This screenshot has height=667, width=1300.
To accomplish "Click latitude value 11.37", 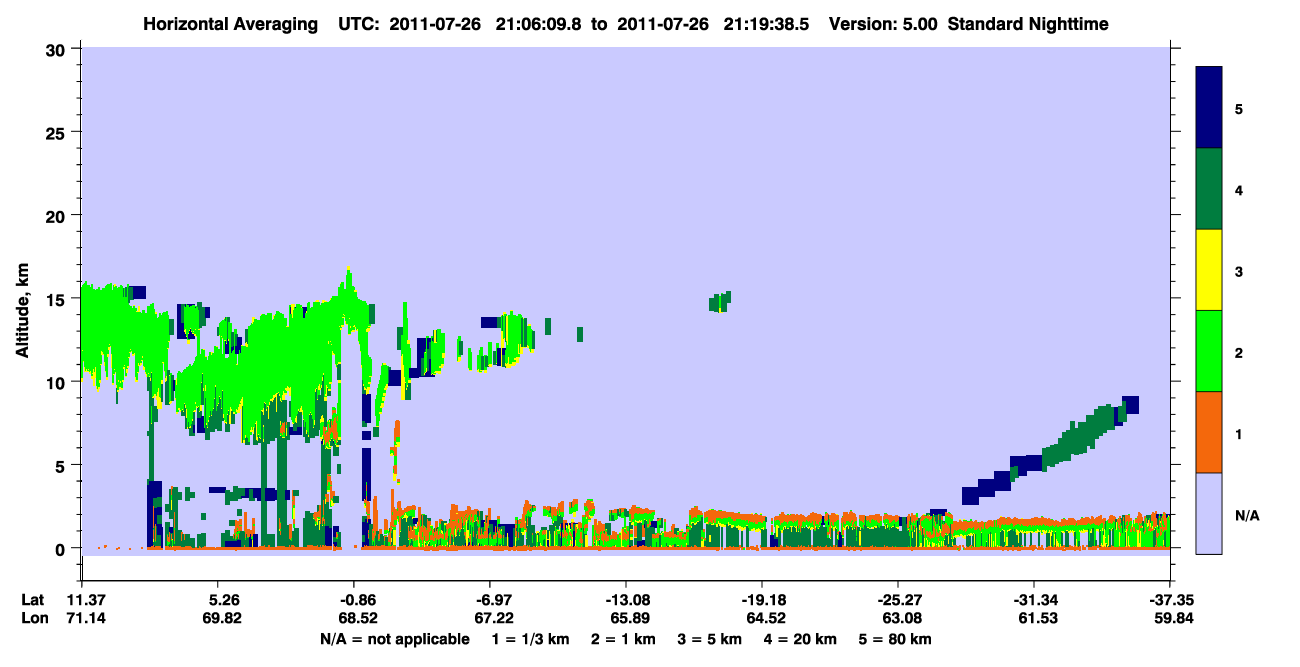I will [82, 600].
